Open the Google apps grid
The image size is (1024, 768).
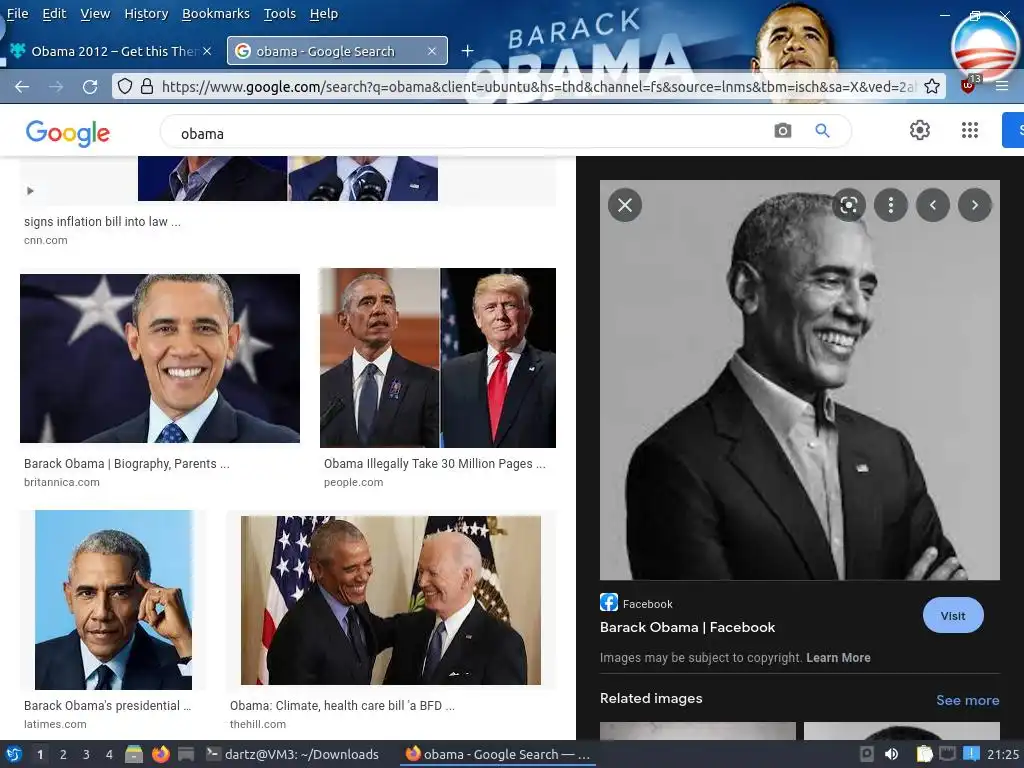970,130
